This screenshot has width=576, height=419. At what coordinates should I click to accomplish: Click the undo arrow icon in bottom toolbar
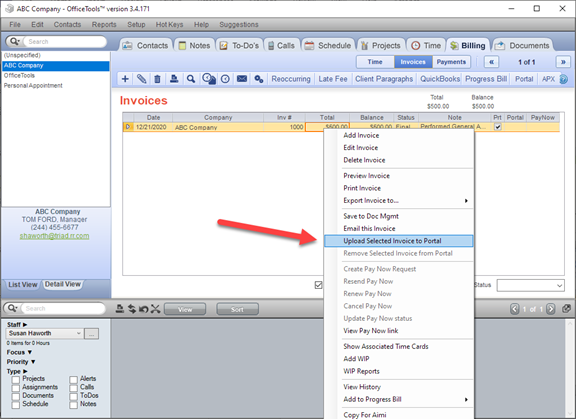144,309
